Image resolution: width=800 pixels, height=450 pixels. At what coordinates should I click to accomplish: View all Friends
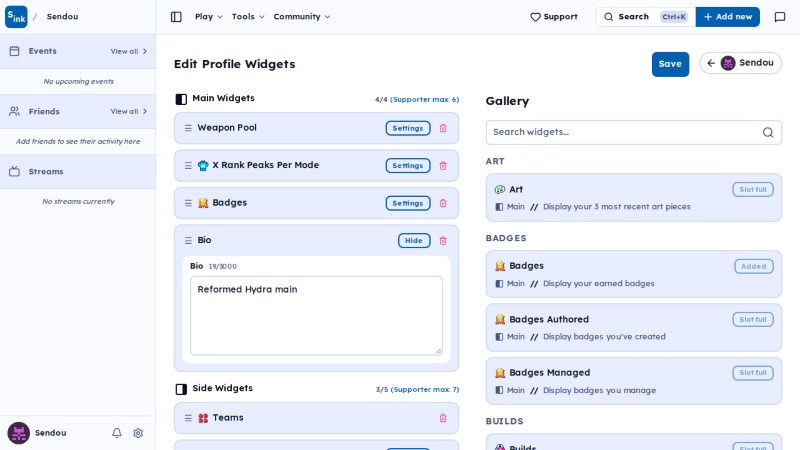click(129, 111)
